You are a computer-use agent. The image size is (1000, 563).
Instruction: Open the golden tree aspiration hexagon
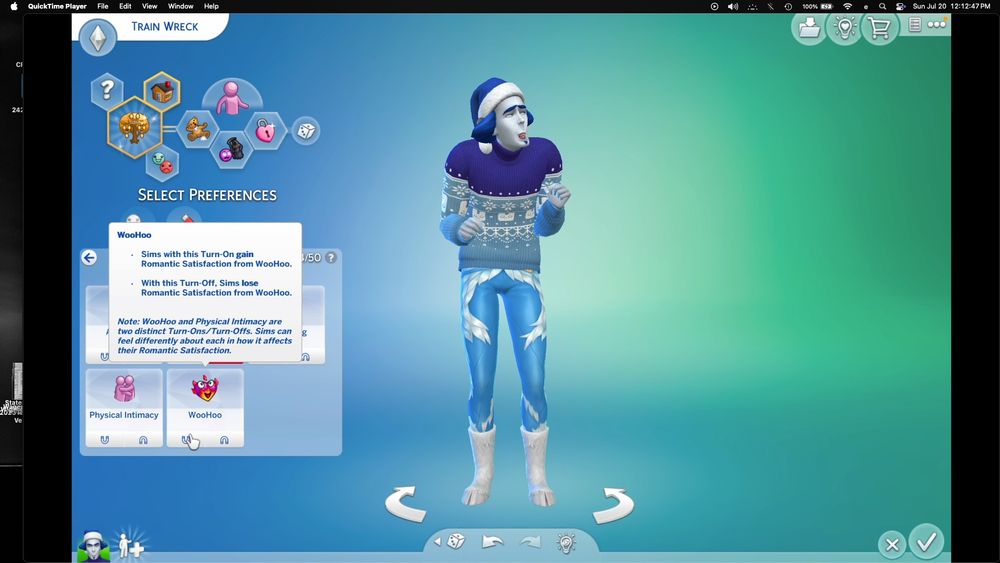pyautogui.click(x=135, y=128)
